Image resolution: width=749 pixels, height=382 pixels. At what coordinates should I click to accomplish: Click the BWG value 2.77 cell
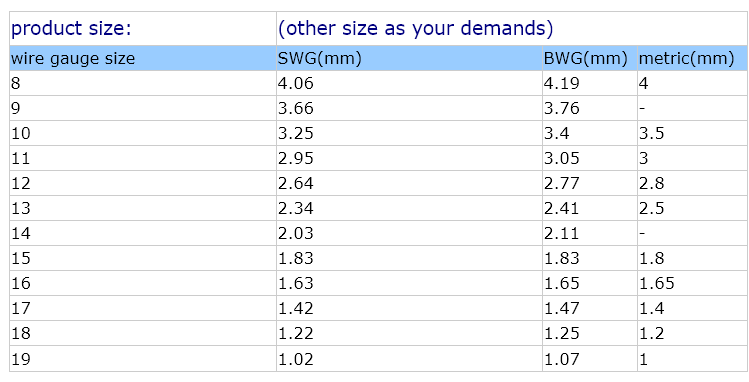[x=590, y=183]
